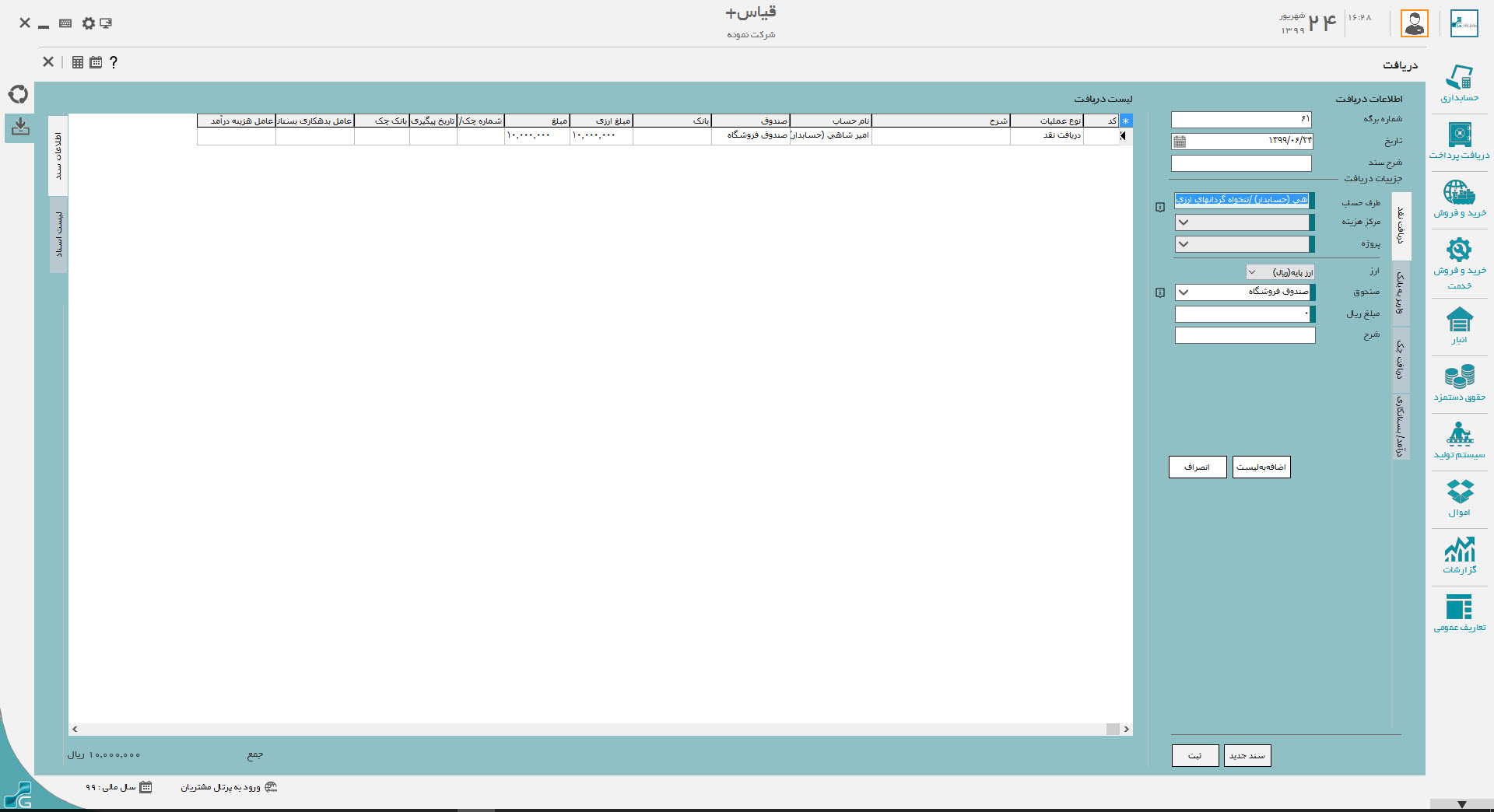Open the خرید و فروش خدمت module

click(x=1459, y=263)
